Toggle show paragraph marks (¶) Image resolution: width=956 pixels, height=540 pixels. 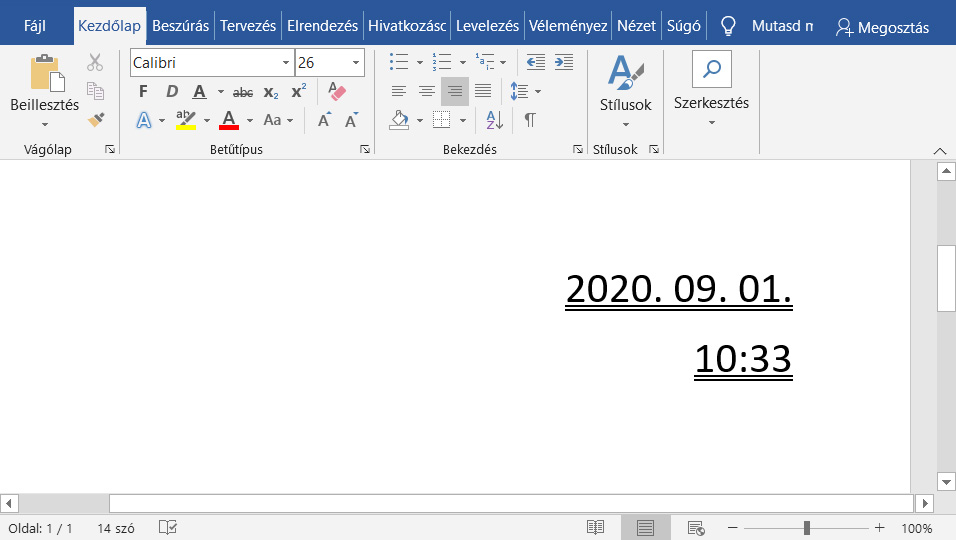click(530, 120)
